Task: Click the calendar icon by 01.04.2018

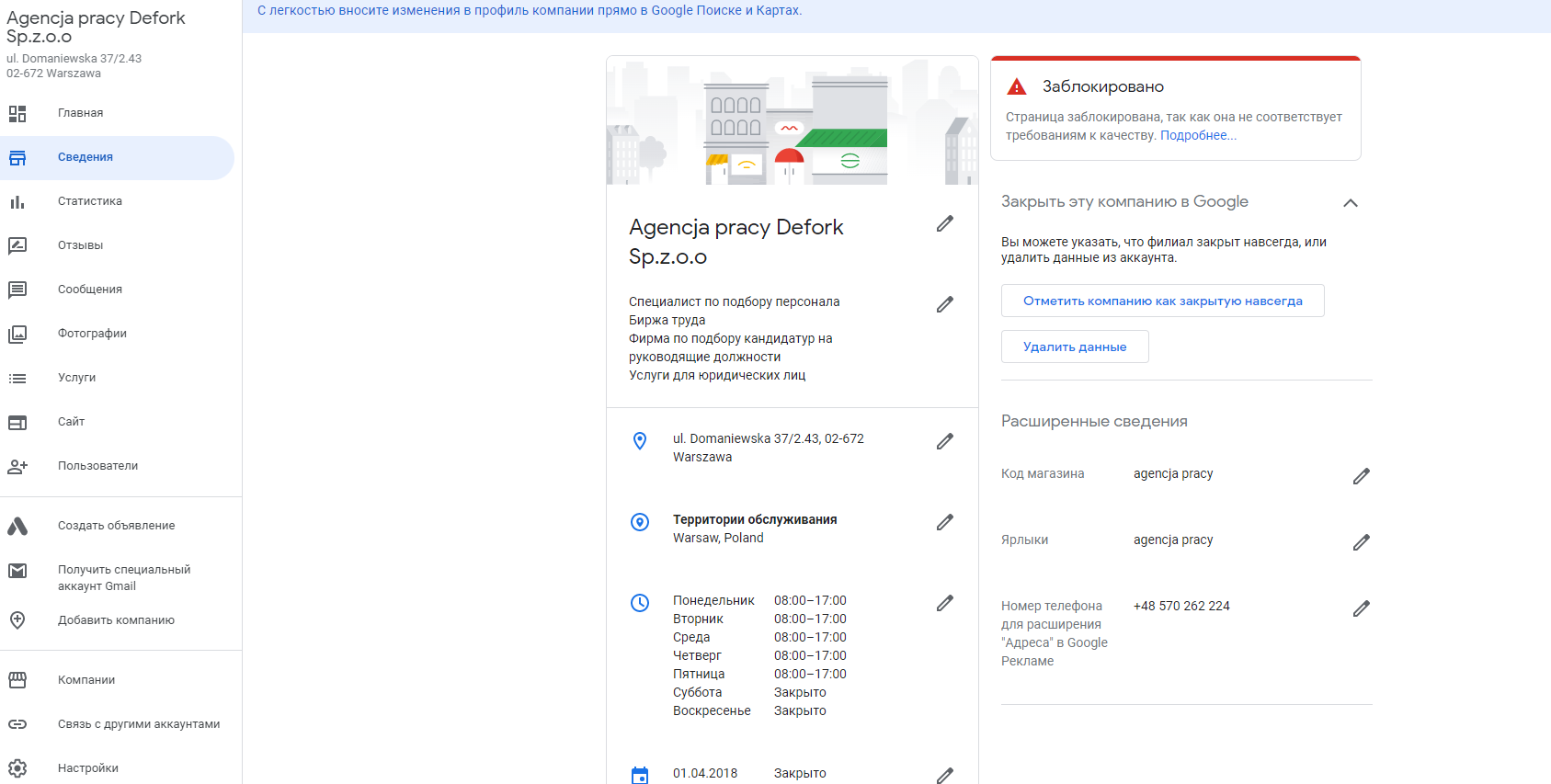Action: 640,776
